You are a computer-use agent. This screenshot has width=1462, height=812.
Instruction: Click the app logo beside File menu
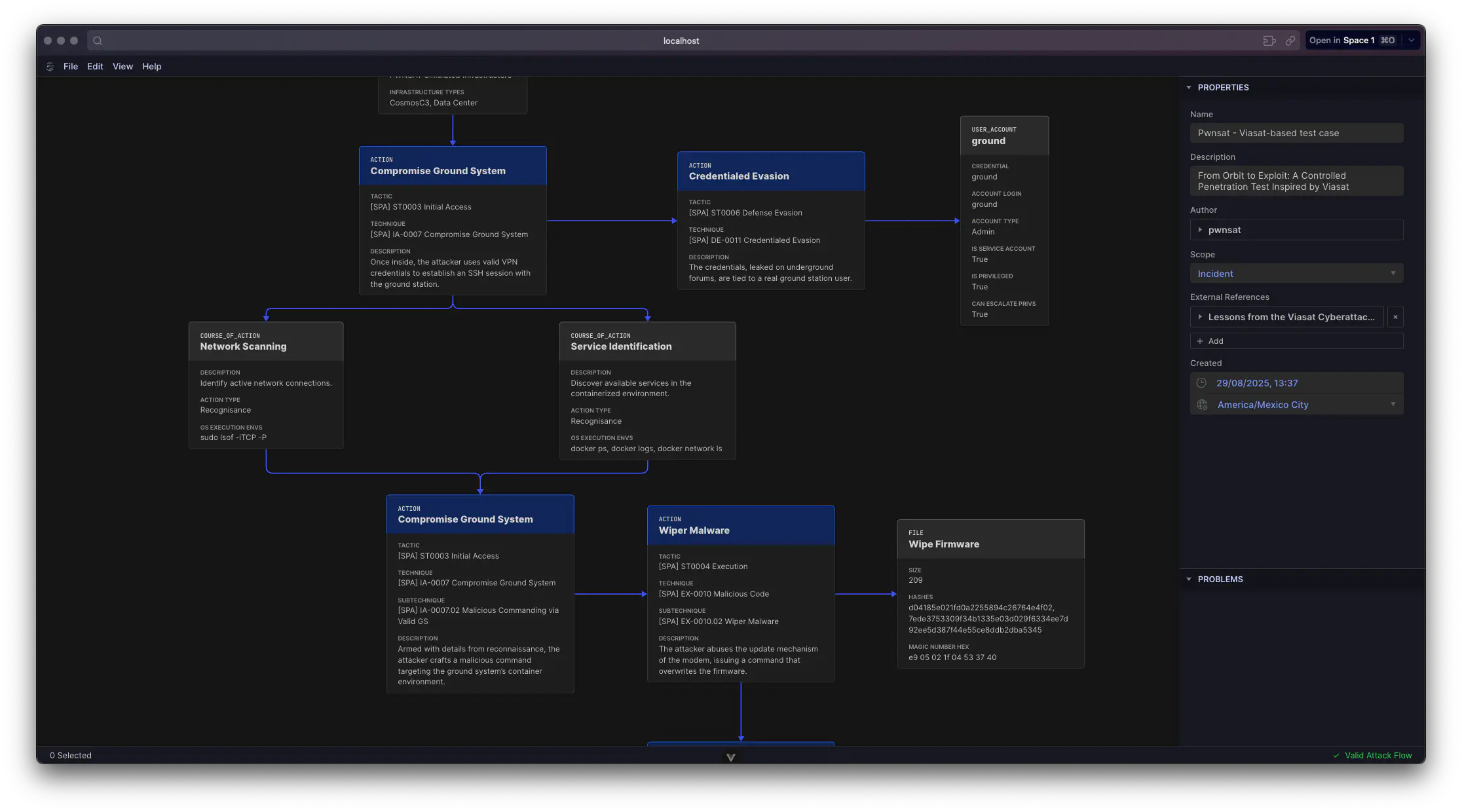pos(50,67)
